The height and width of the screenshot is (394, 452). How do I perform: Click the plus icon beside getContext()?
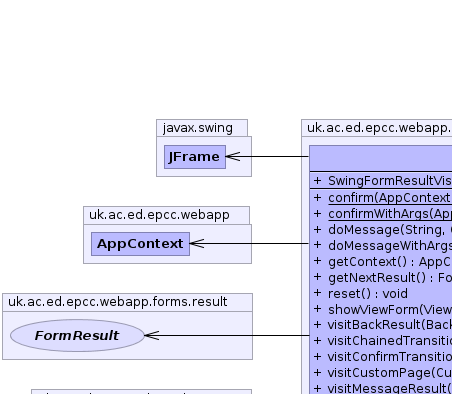[x=317, y=261]
